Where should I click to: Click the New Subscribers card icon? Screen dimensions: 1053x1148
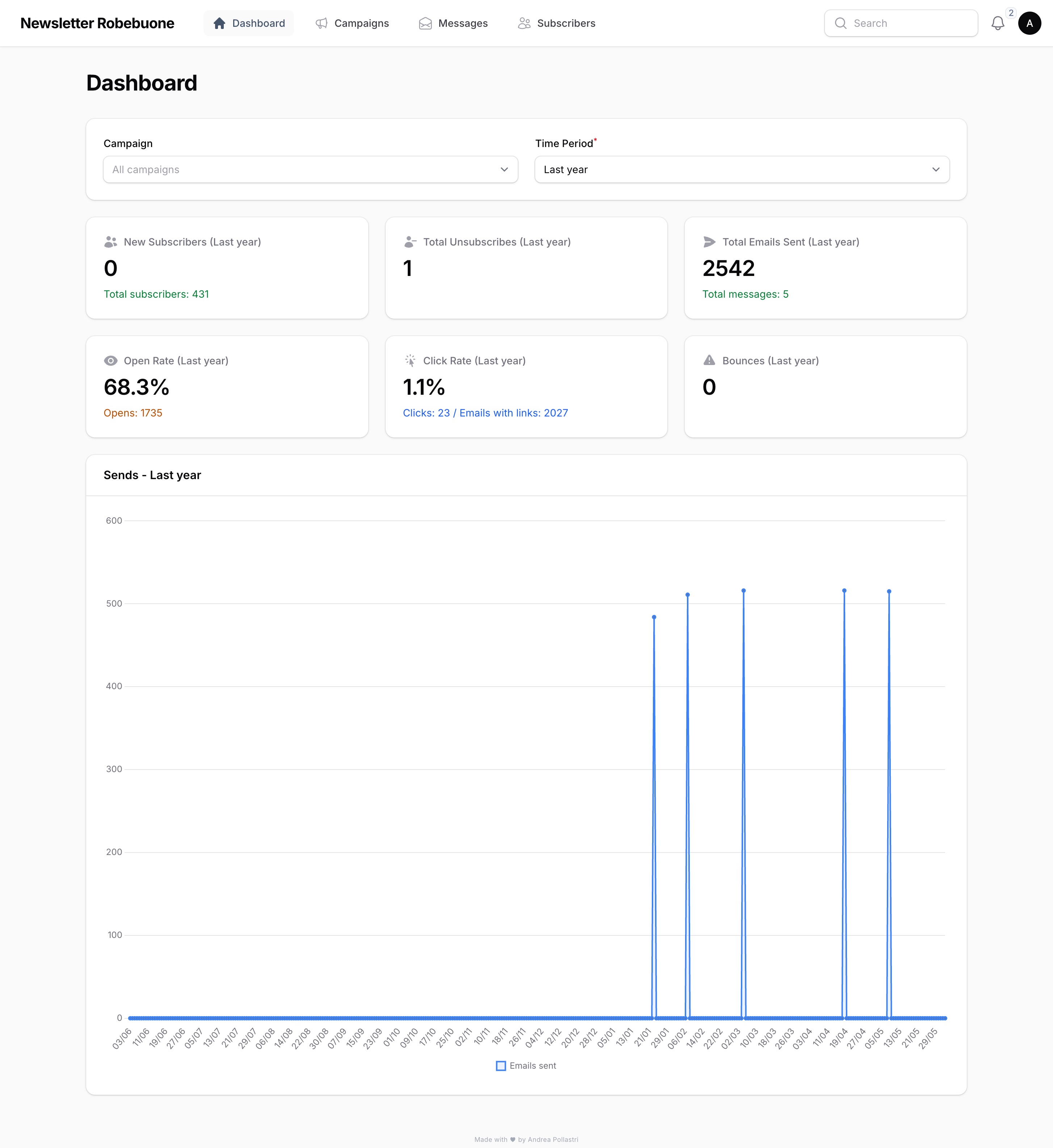click(x=110, y=242)
